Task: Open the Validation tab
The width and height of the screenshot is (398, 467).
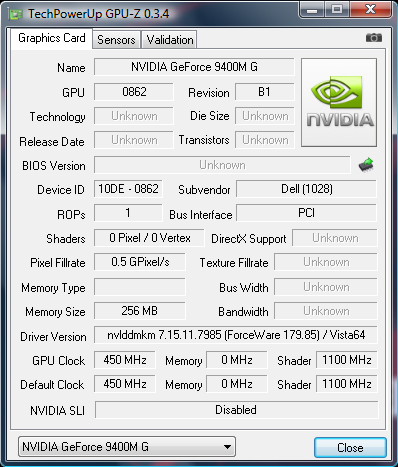Action: pyautogui.click(x=170, y=40)
